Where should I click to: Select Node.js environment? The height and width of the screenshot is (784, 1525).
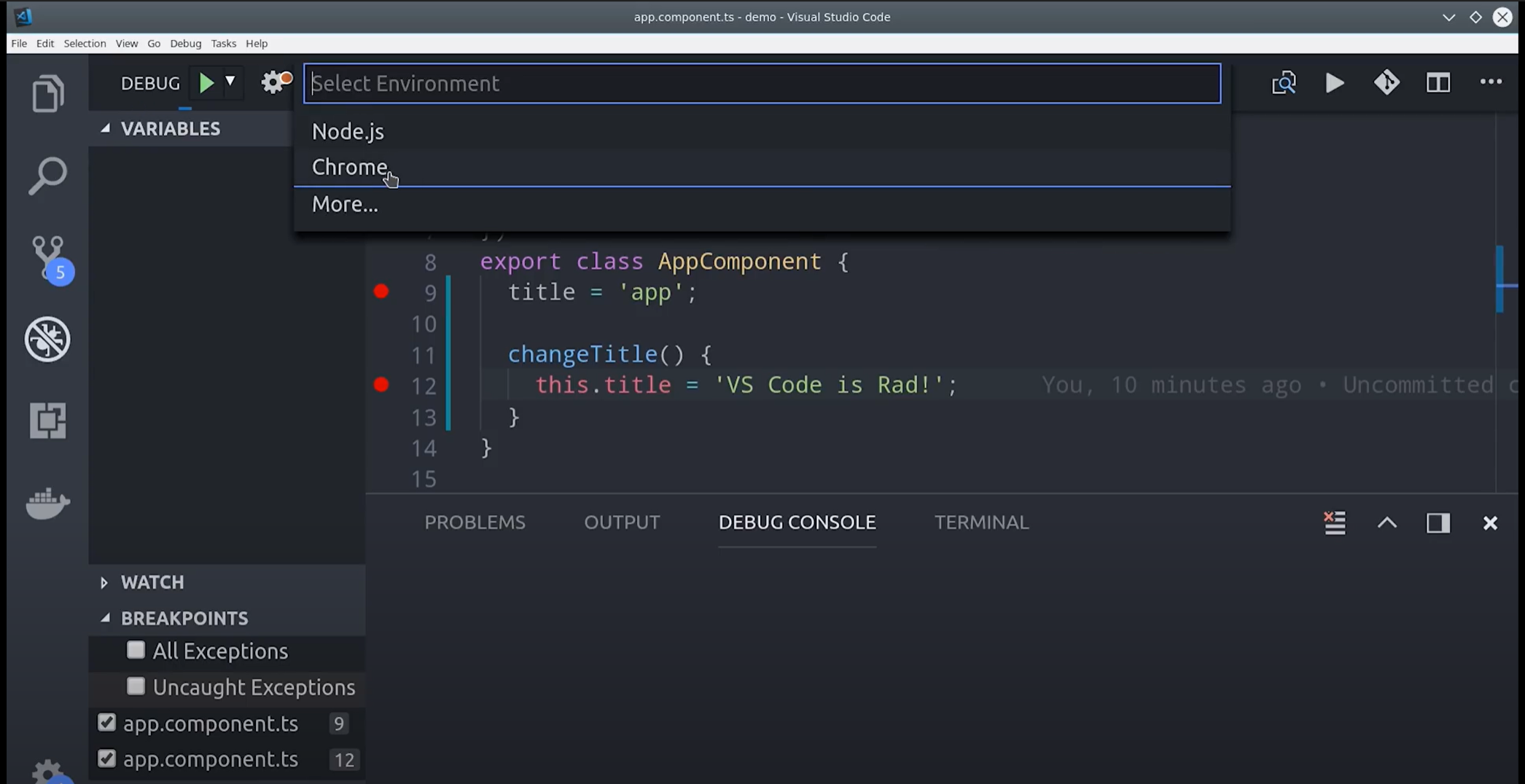[x=762, y=131]
